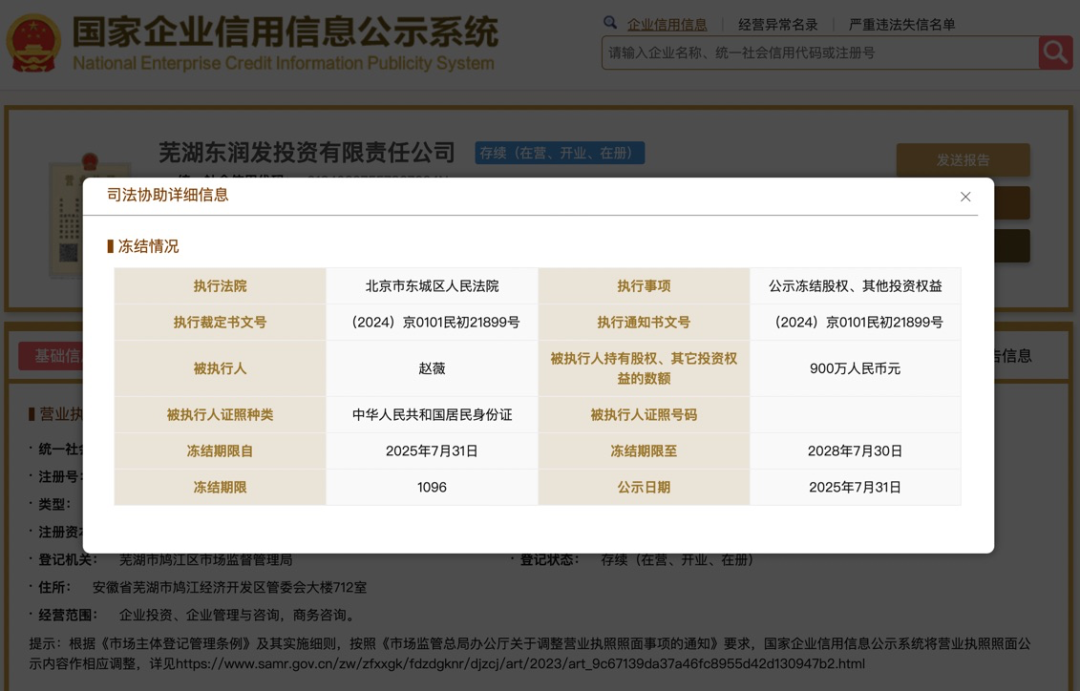
Task: Click the 冻结期限至 label cell
Action: coord(644,451)
